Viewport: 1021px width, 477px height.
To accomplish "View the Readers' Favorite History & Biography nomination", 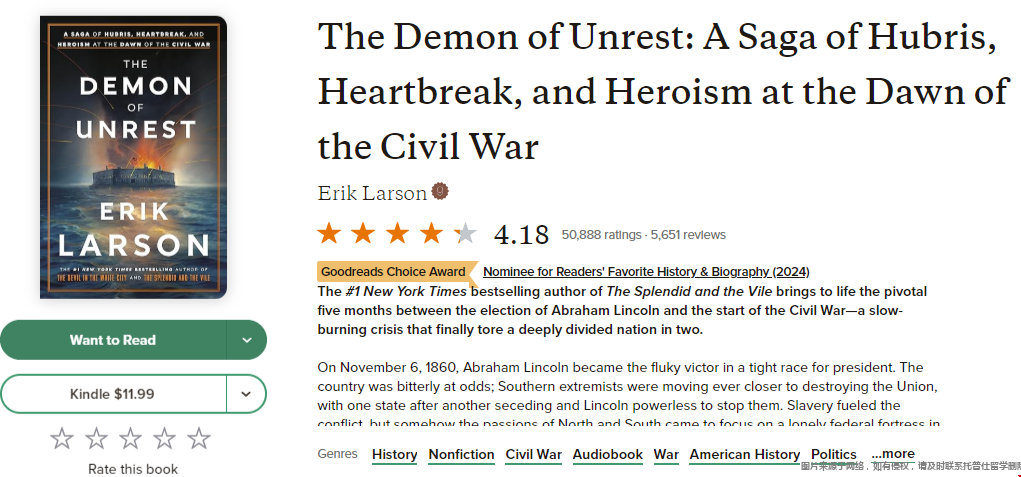I will 646,272.
